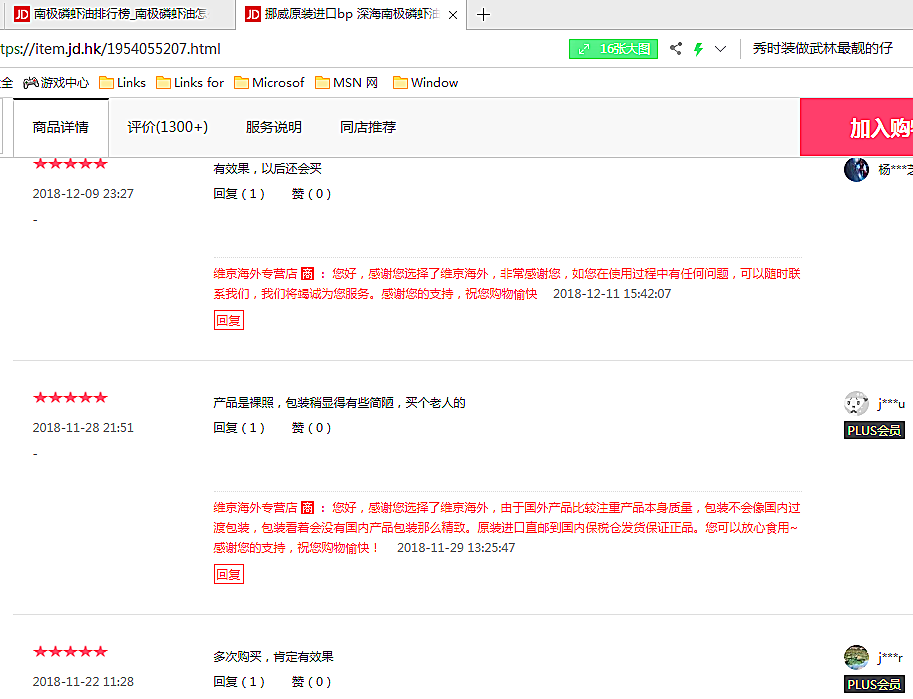The image size is (913, 699).
Task: Open the MSN 网 bookmark folder
Action: pyautogui.click(x=347, y=83)
